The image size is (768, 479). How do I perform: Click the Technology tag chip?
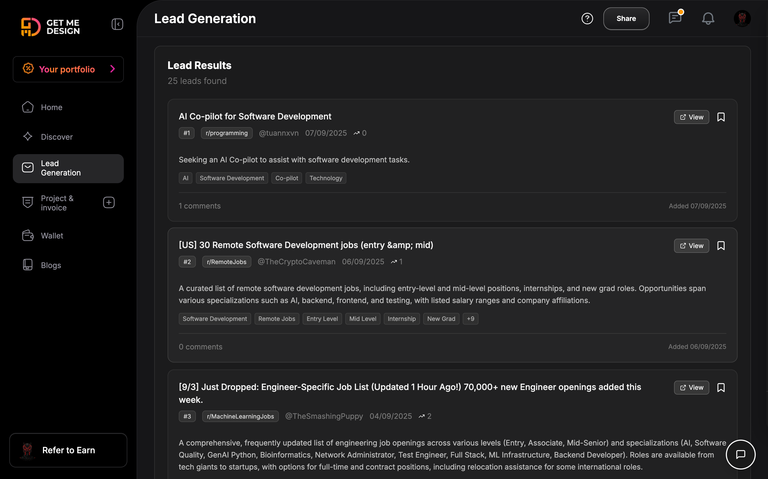pyautogui.click(x=326, y=178)
